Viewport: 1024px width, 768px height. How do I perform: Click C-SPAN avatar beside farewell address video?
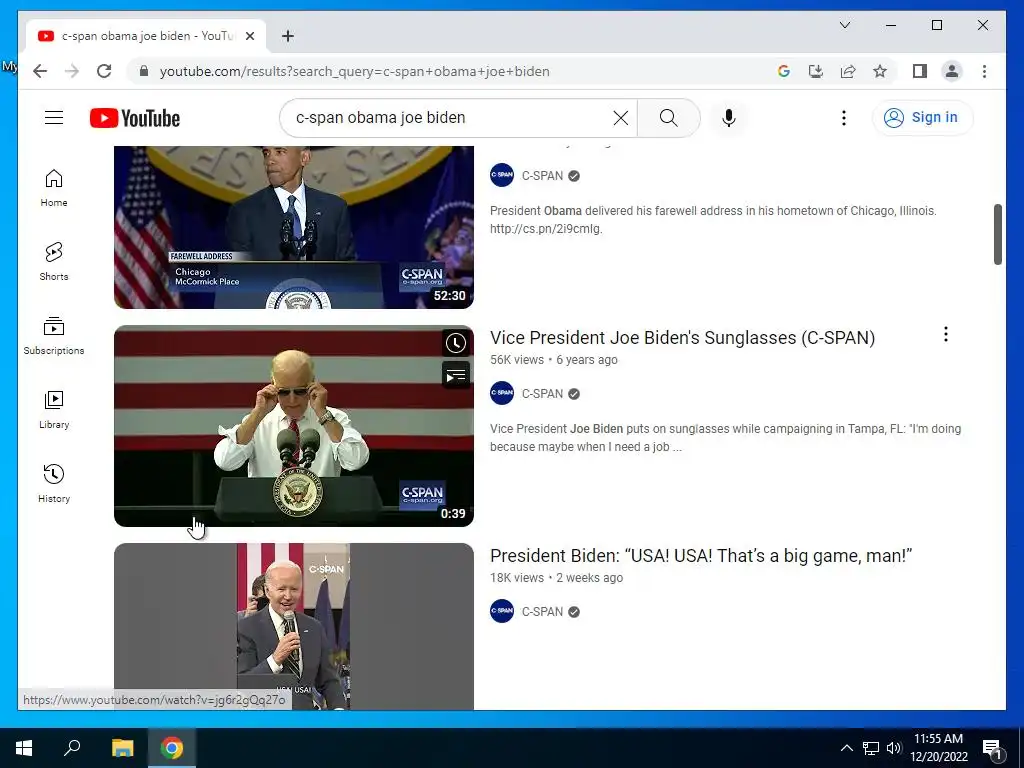tap(502, 175)
